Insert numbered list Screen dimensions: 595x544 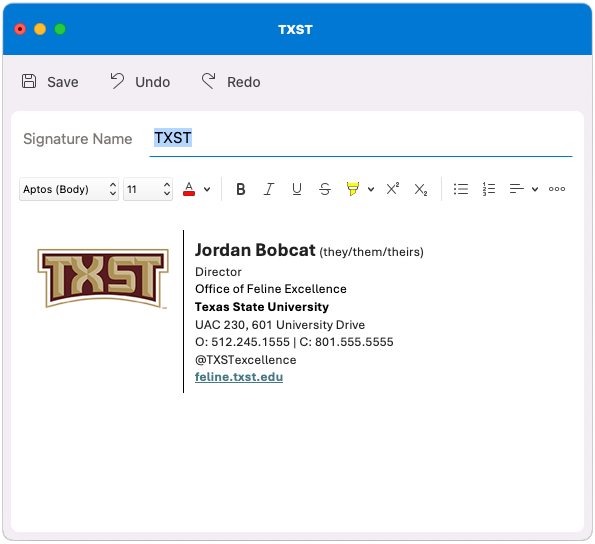[489, 189]
